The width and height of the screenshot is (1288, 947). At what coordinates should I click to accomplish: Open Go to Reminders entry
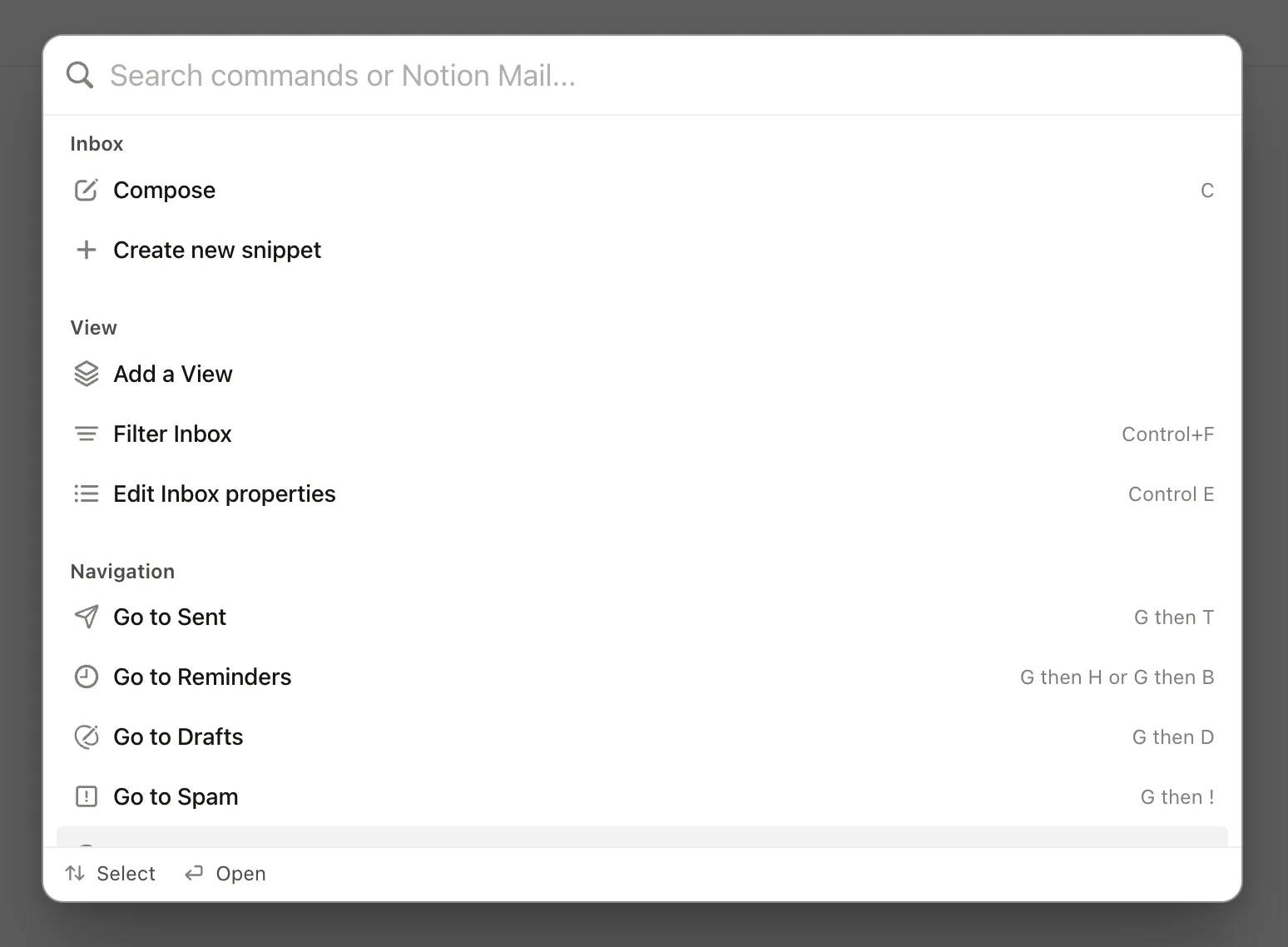tap(202, 677)
